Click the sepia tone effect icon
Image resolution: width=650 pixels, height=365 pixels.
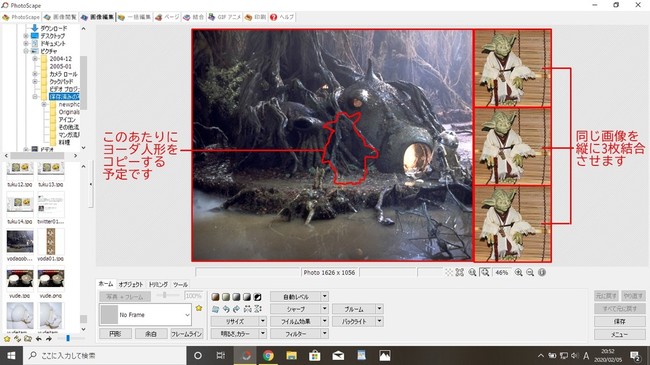click(215, 297)
